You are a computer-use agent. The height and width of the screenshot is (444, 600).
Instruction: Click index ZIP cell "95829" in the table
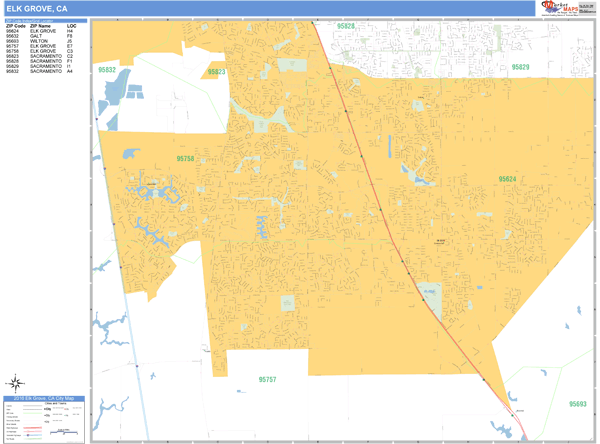tap(12, 66)
